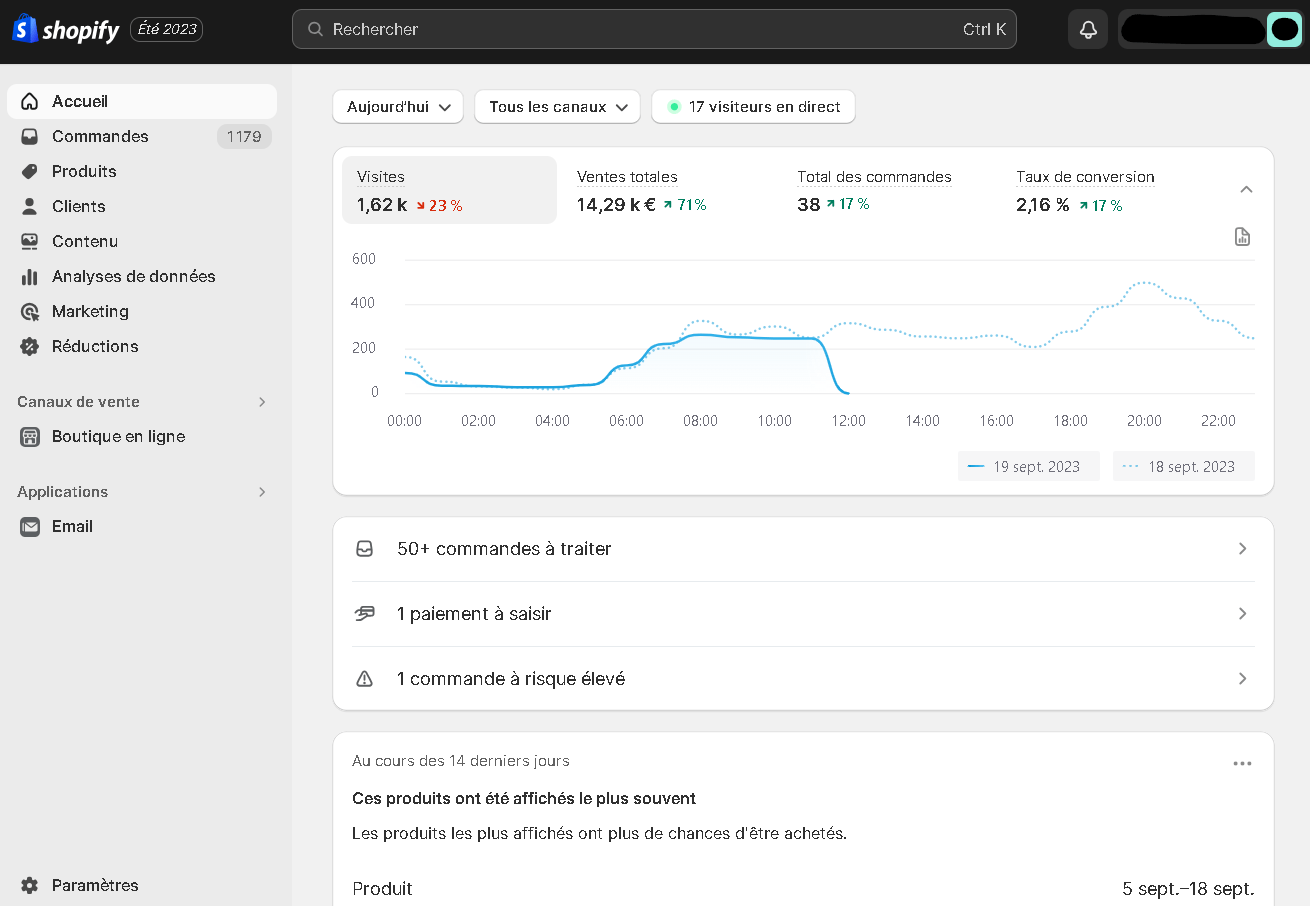Open Paramètres gear icon
The height and width of the screenshot is (906, 1310).
(30, 886)
